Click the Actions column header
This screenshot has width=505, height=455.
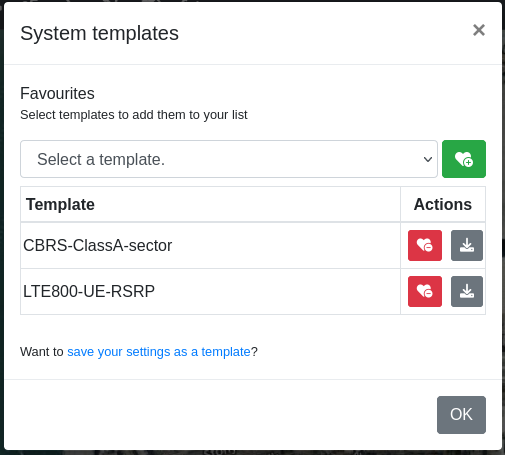click(443, 204)
